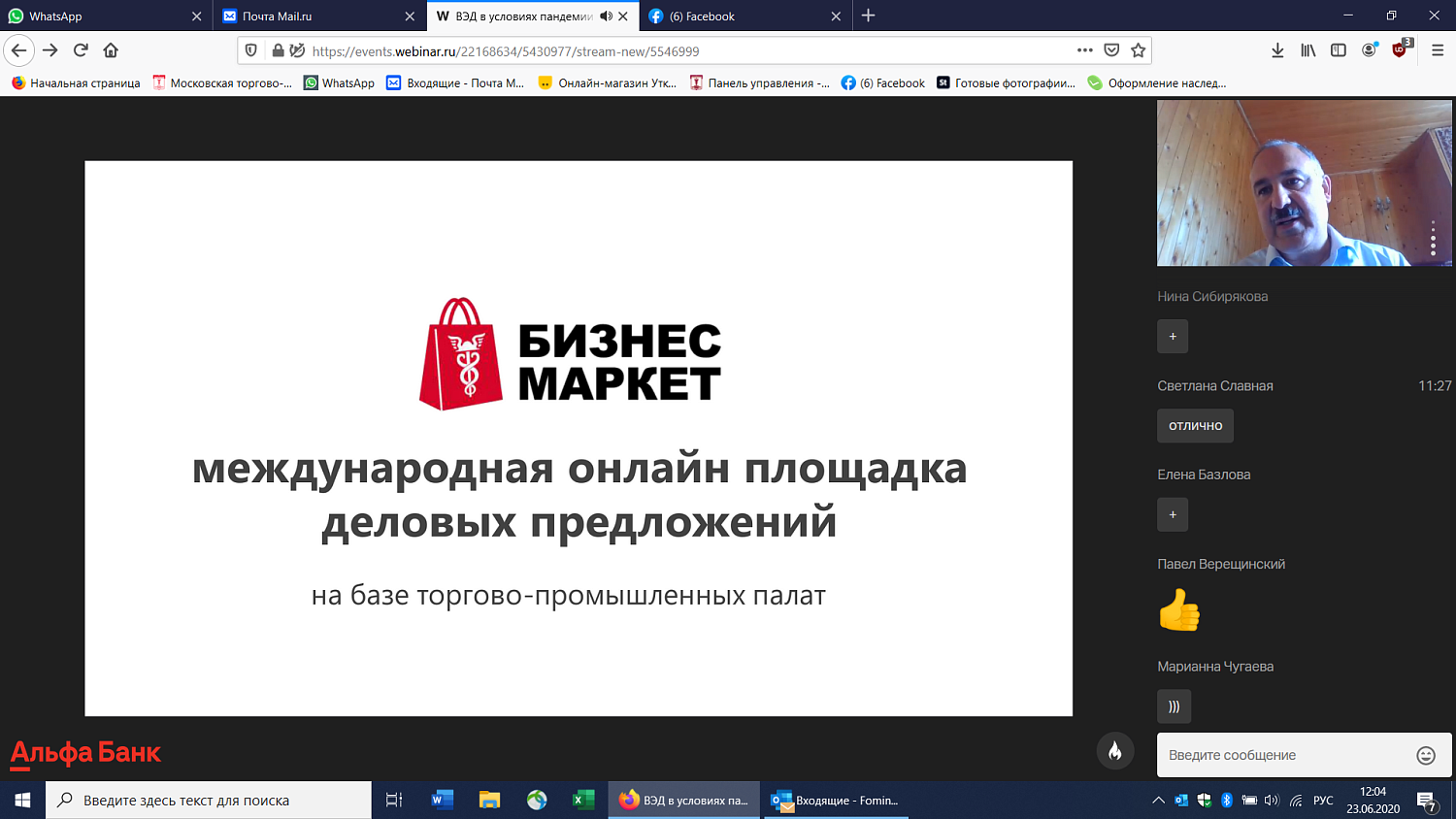Close the Facebook tab
Screen dimensions: 1456x819
pos(836,16)
